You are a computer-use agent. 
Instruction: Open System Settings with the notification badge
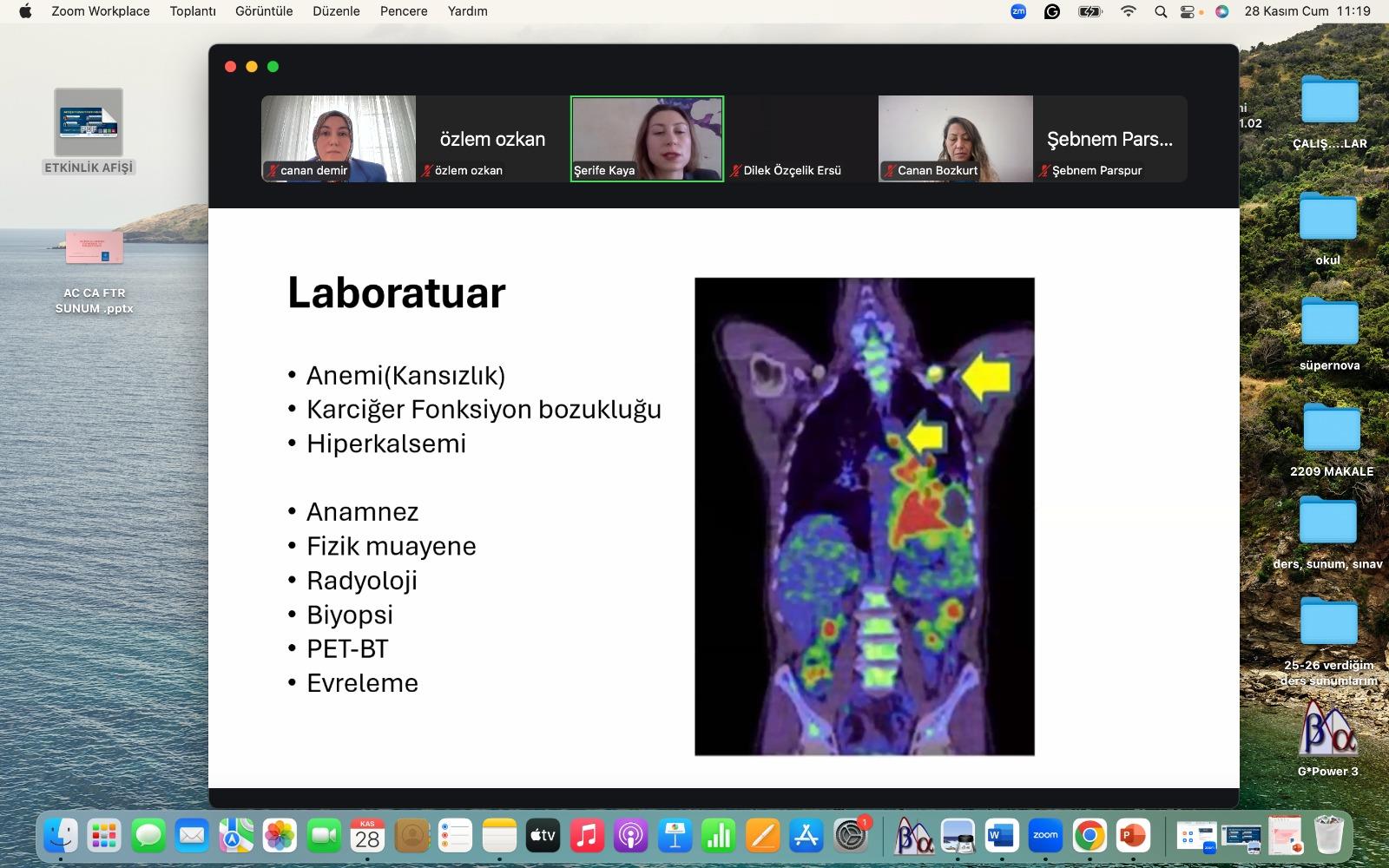851,836
